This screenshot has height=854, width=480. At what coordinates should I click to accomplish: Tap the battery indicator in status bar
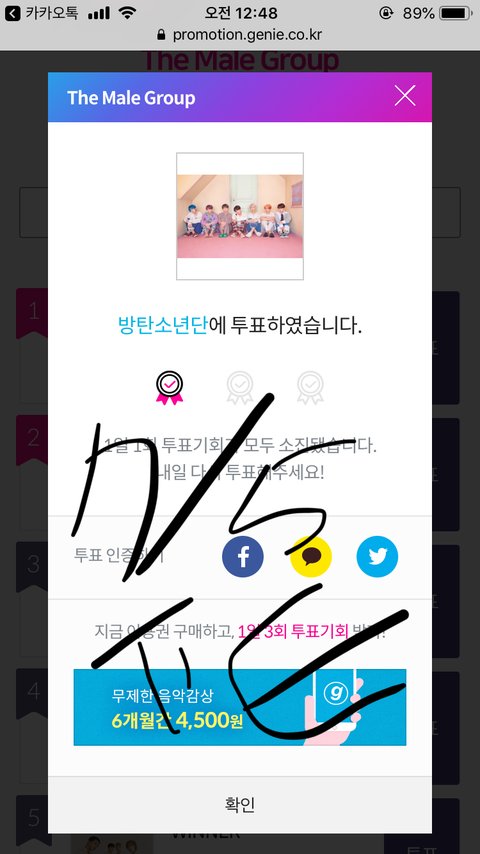pos(456,13)
